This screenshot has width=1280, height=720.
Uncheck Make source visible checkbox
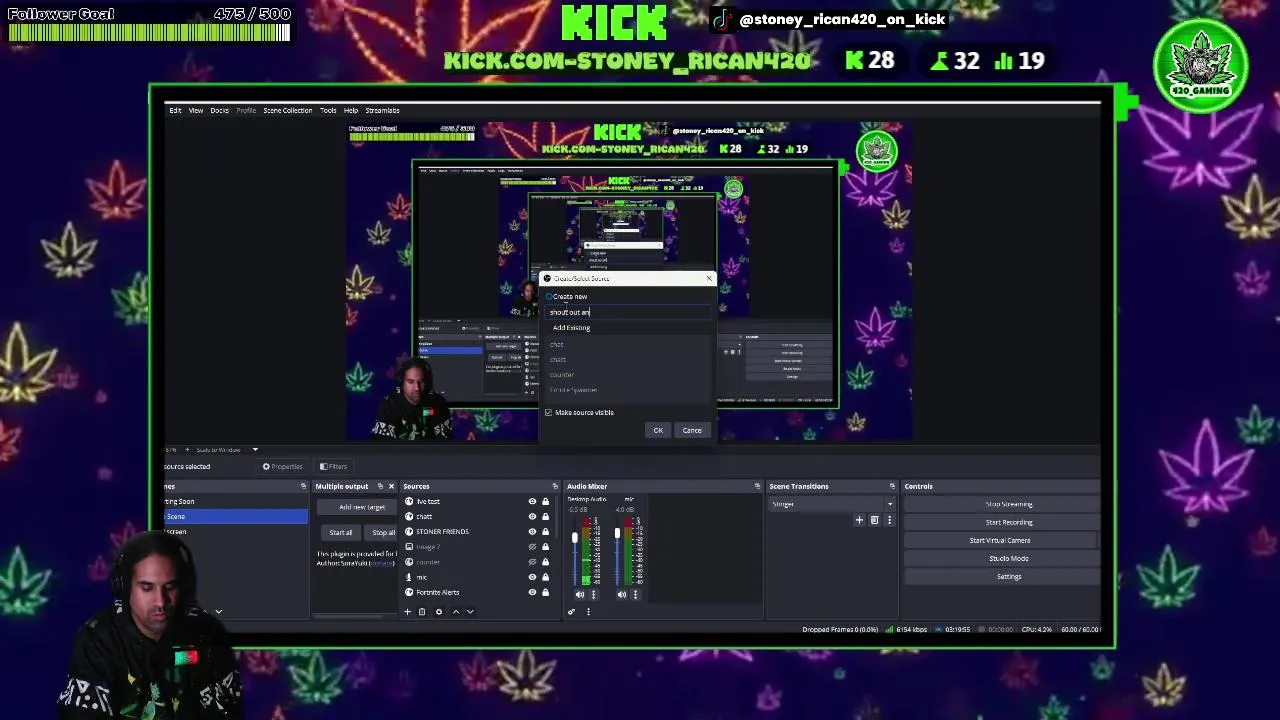pyautogui.click(x=548, y=412)
